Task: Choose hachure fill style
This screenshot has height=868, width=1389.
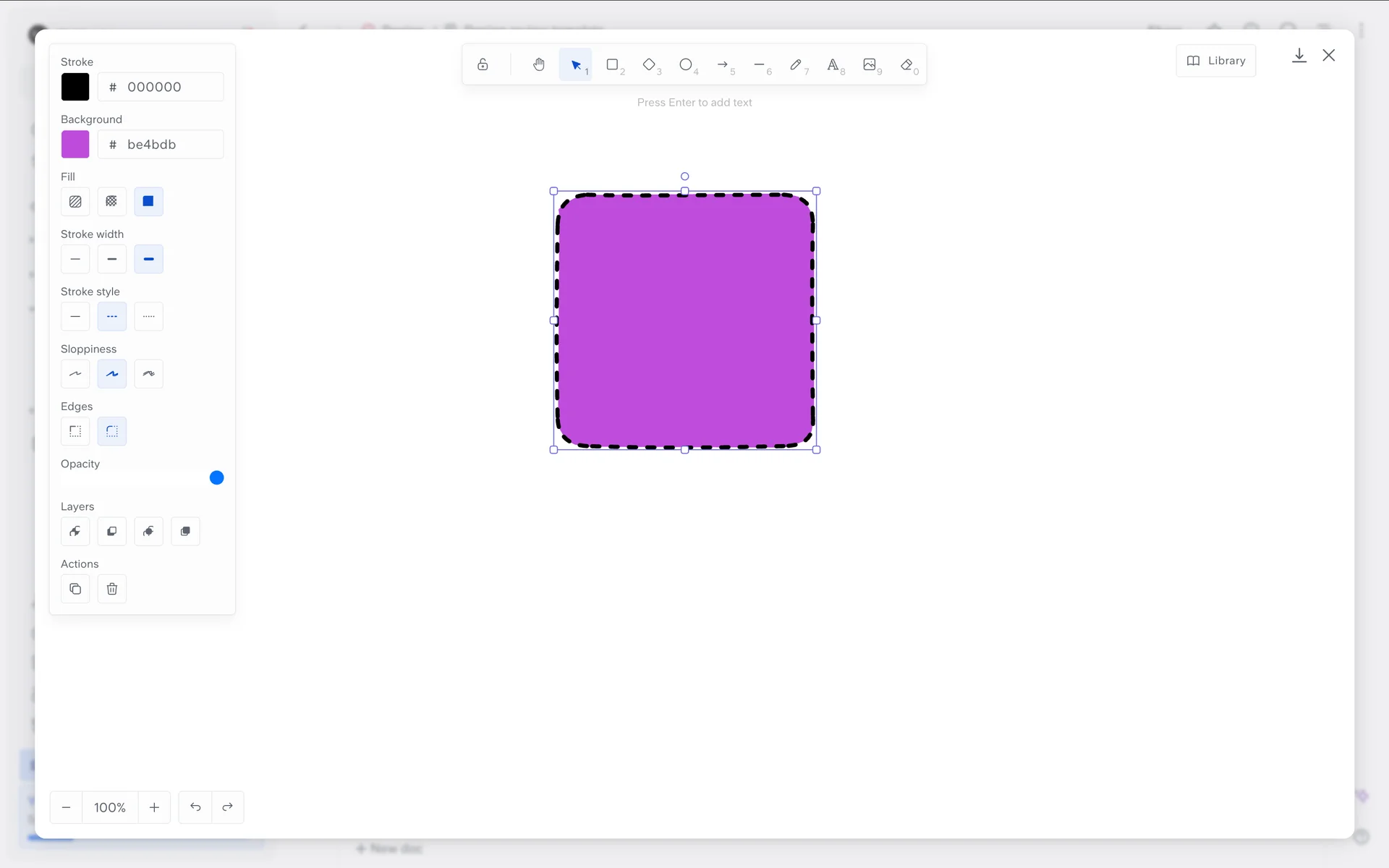Action: tap(75, 202)
